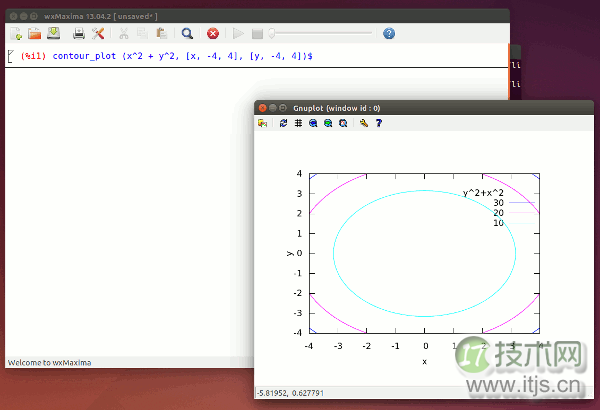Close the Gnuplot window
The image size is (600, 410).
[262, 108]
